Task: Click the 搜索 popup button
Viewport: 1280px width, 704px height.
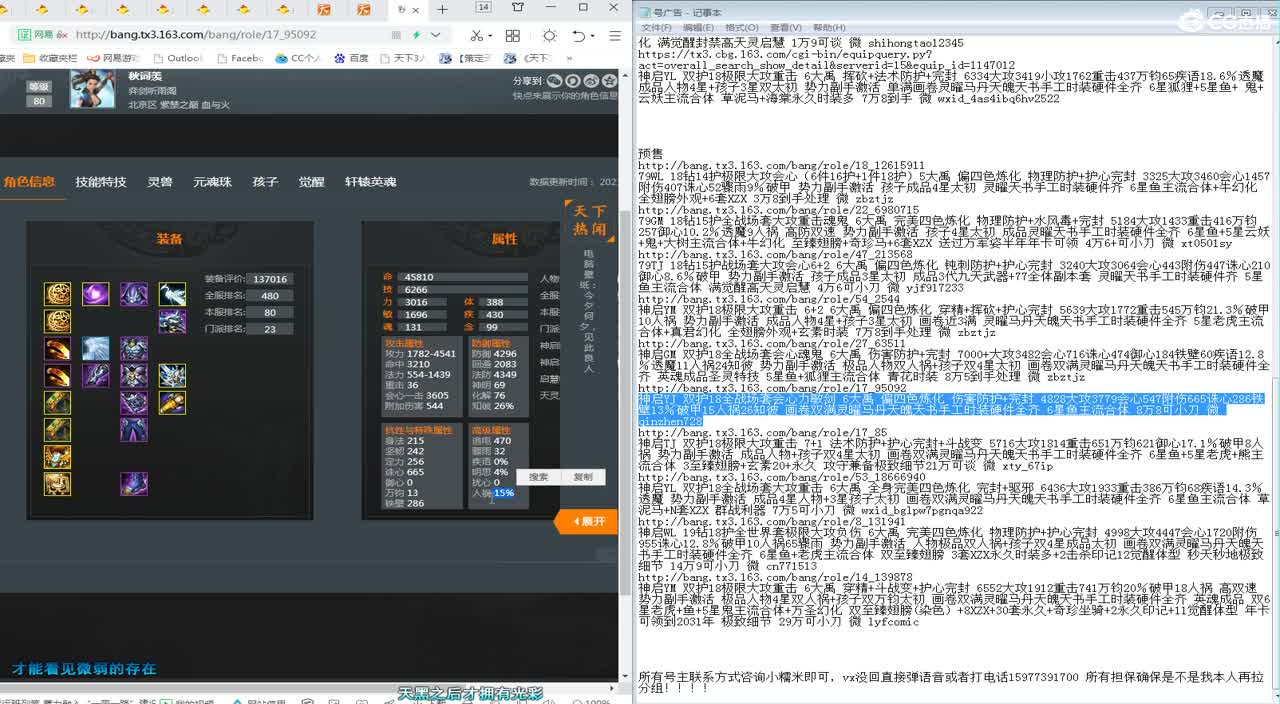Action: (x=539, y=477)
